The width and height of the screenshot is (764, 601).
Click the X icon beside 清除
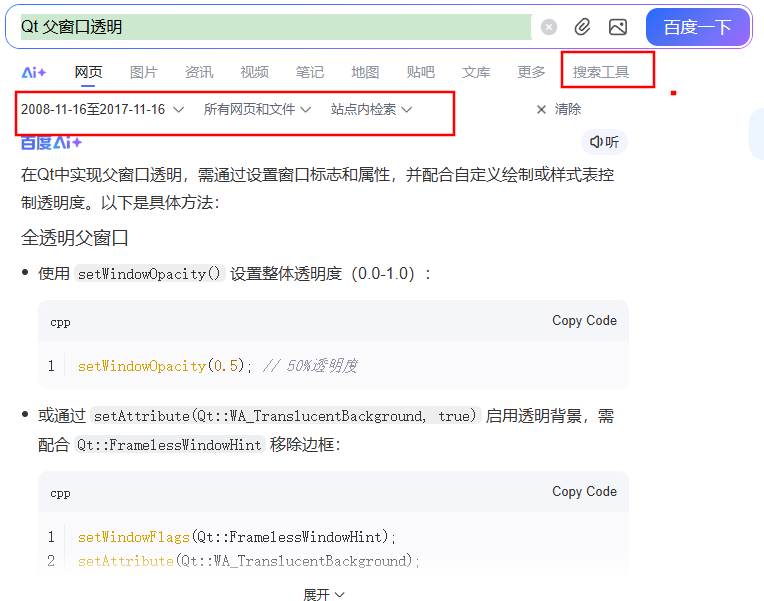click(x=541, y=109)
